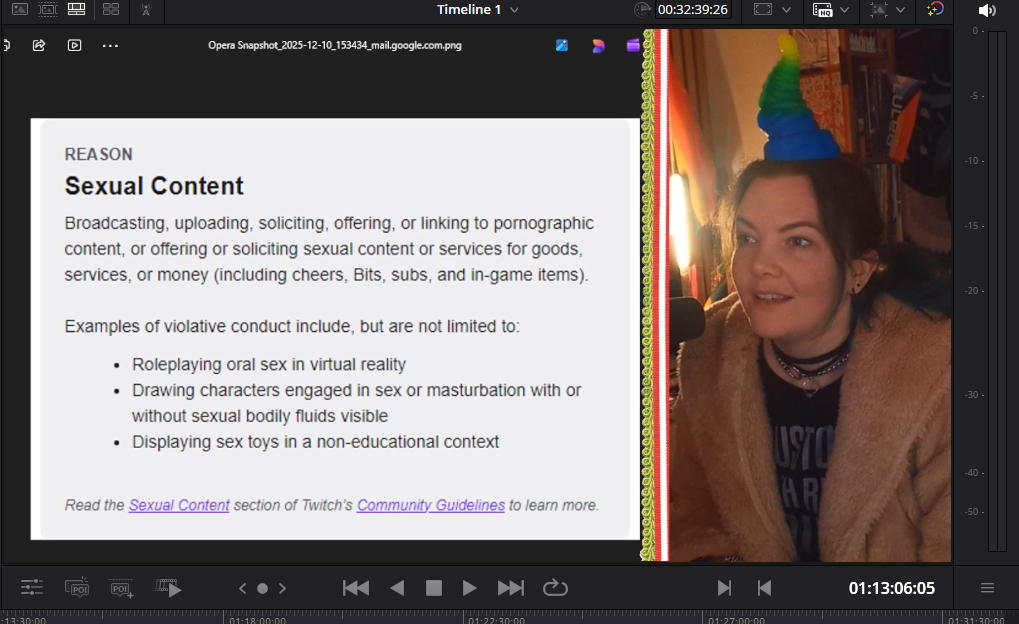Open the proxy/HQ playback quality dropdown
This screenshot has width=1019, height=624.
point(845,10)
